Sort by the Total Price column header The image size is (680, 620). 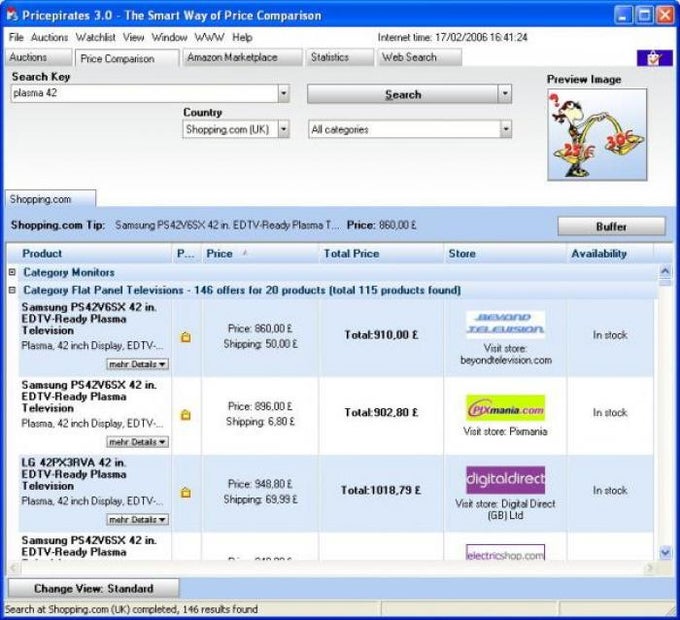tap(382, 254)
